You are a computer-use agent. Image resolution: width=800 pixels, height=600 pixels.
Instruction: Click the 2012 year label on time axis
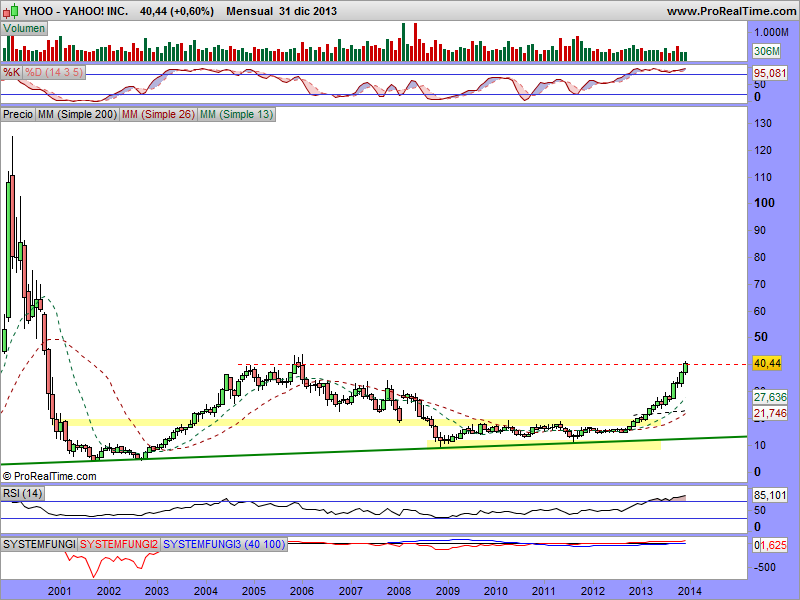click(593, 591)
